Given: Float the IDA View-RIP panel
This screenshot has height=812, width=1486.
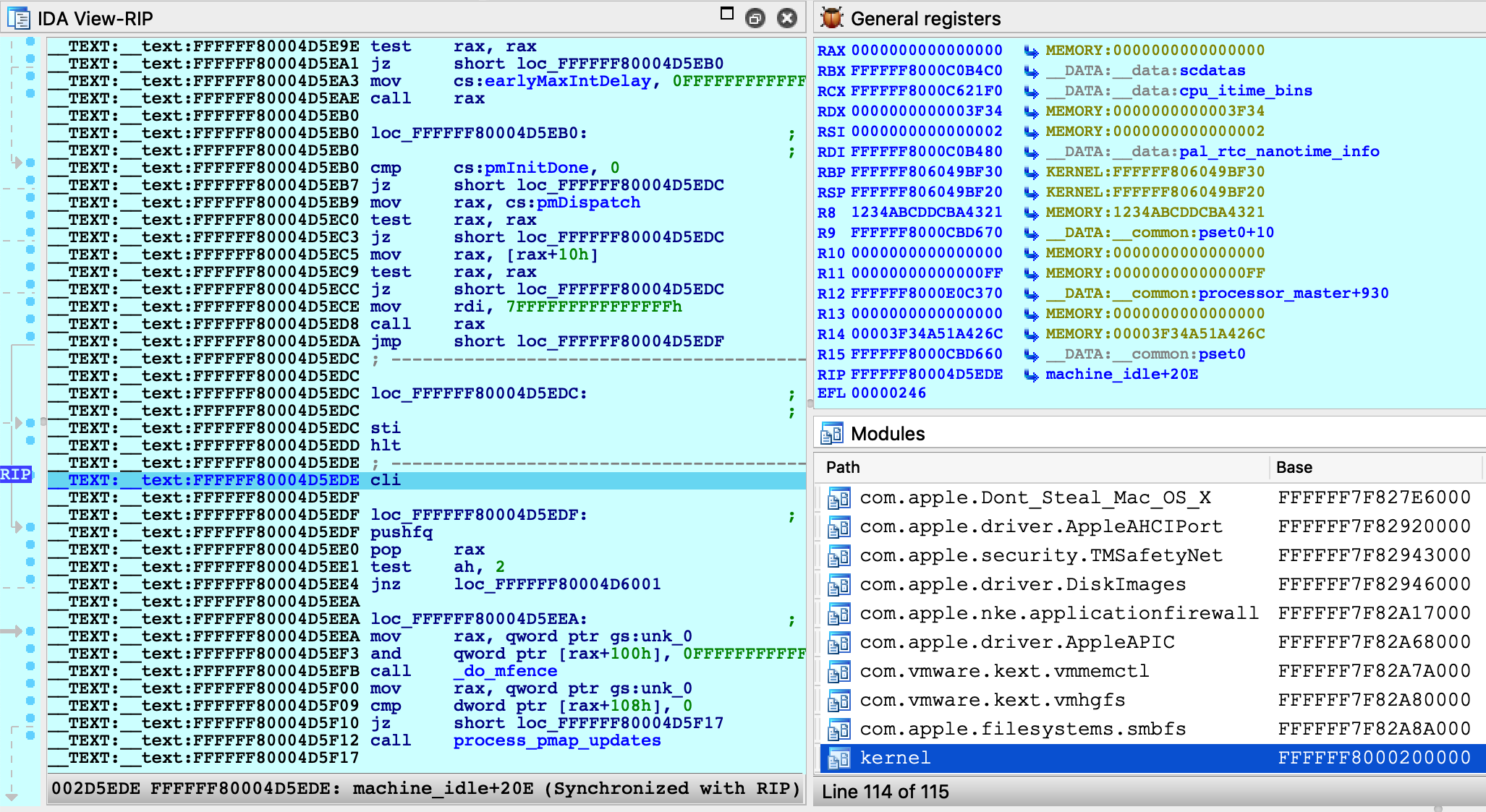Looking at the screenshot, I should pyautogui.click(x=755, y=18).
